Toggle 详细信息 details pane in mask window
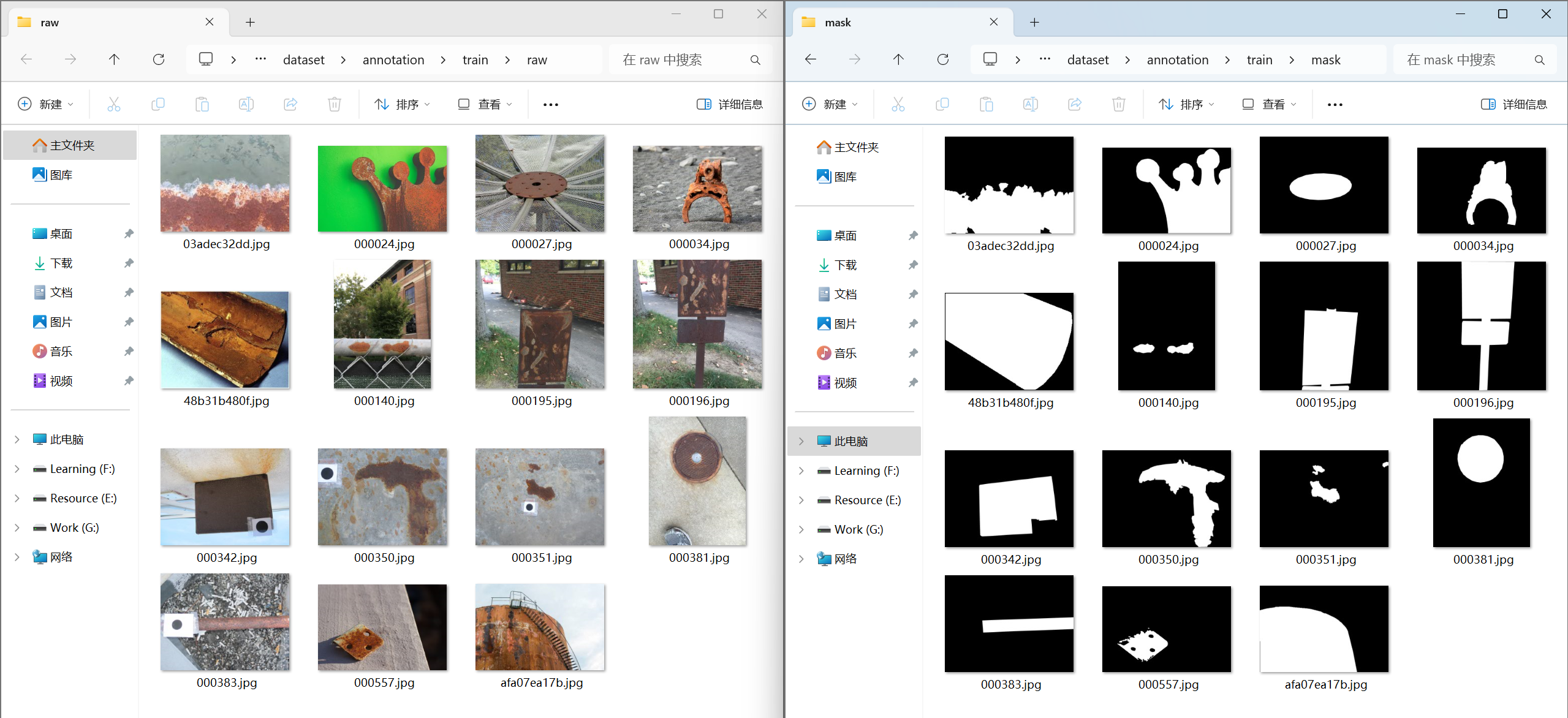This screenshot has height=718, width=1568. tap(1516, 104)
